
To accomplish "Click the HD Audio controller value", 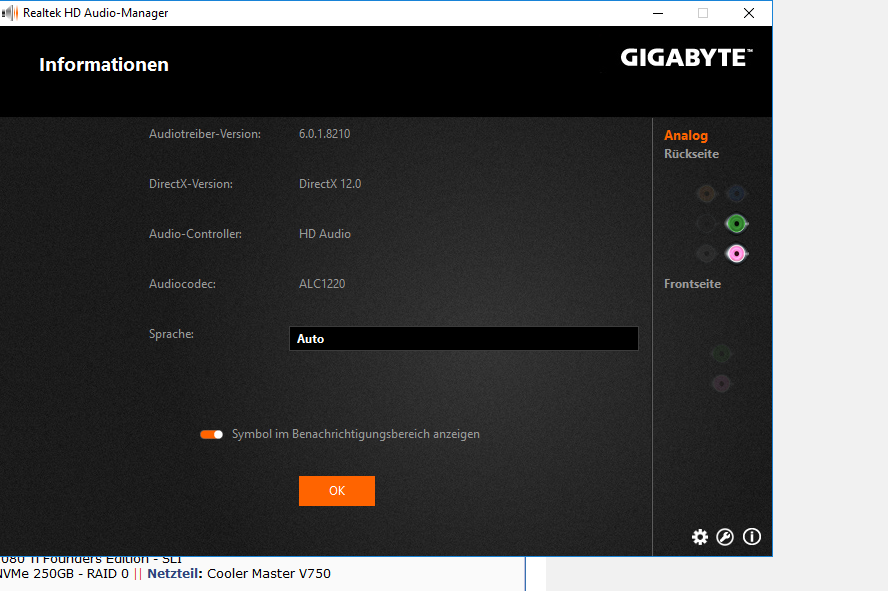I will tap(325, 234).
